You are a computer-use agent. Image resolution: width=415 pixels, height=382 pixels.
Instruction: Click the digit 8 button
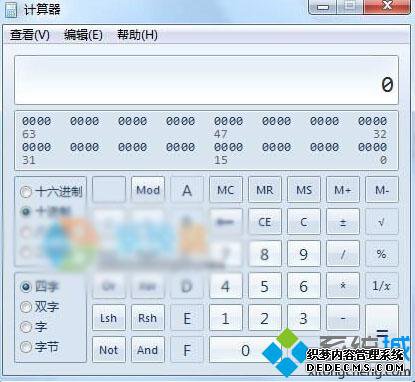click(x=265, y=254)
